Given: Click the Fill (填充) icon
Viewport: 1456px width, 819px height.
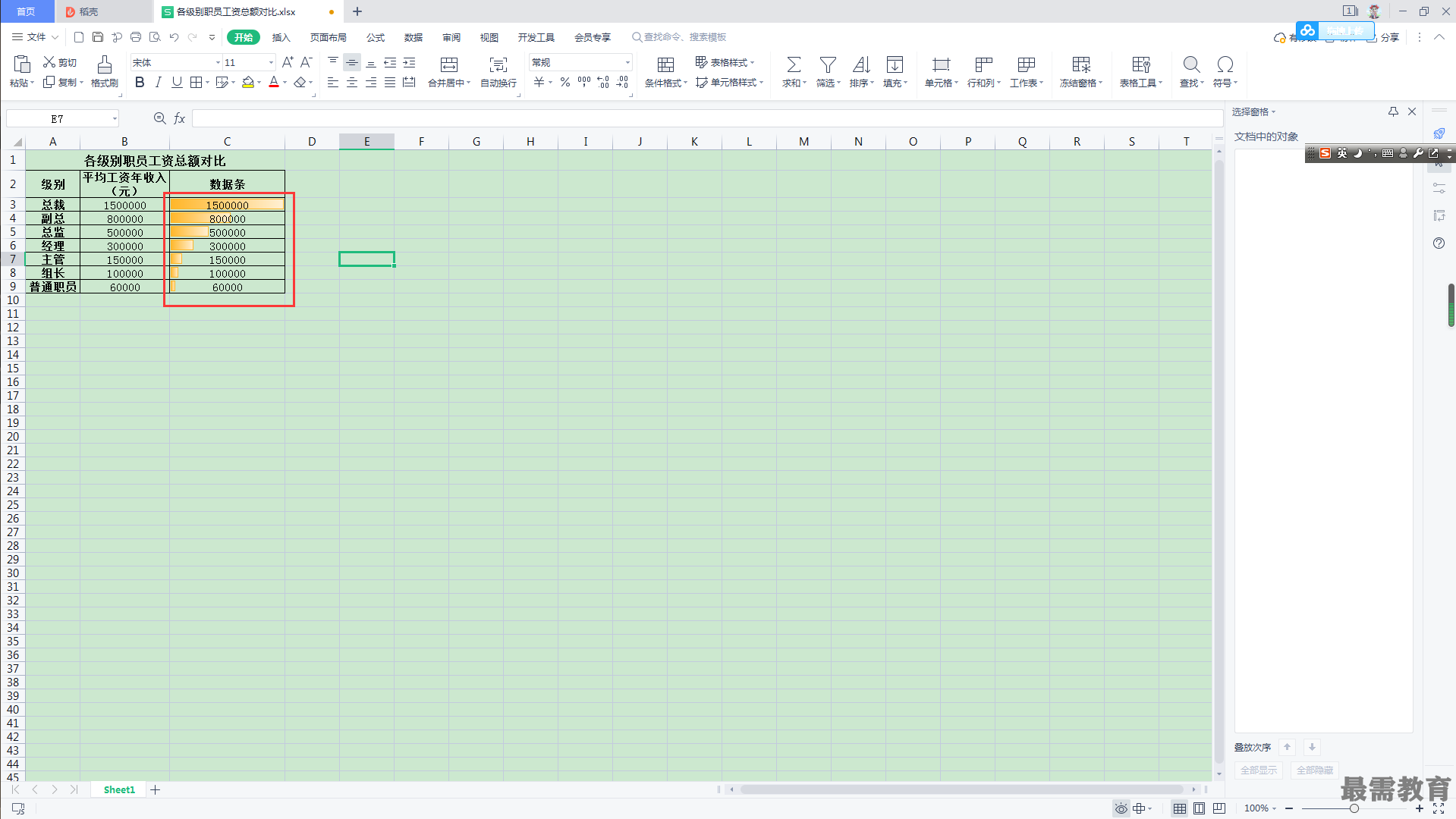Looking at the screenshot, I should [895, 64].
